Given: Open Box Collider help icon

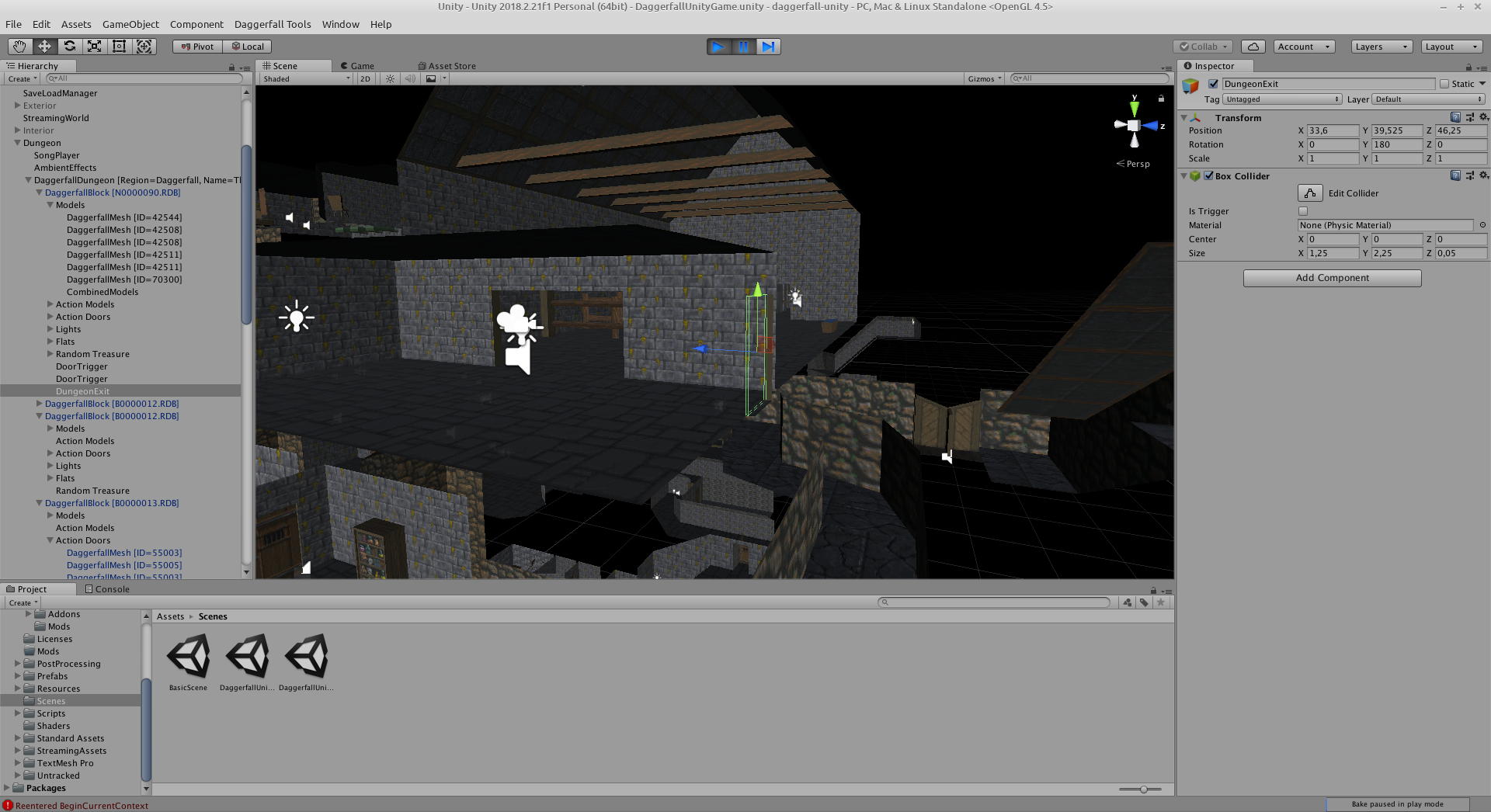Looking at the screenshot, I should [x=1455, y=175].
